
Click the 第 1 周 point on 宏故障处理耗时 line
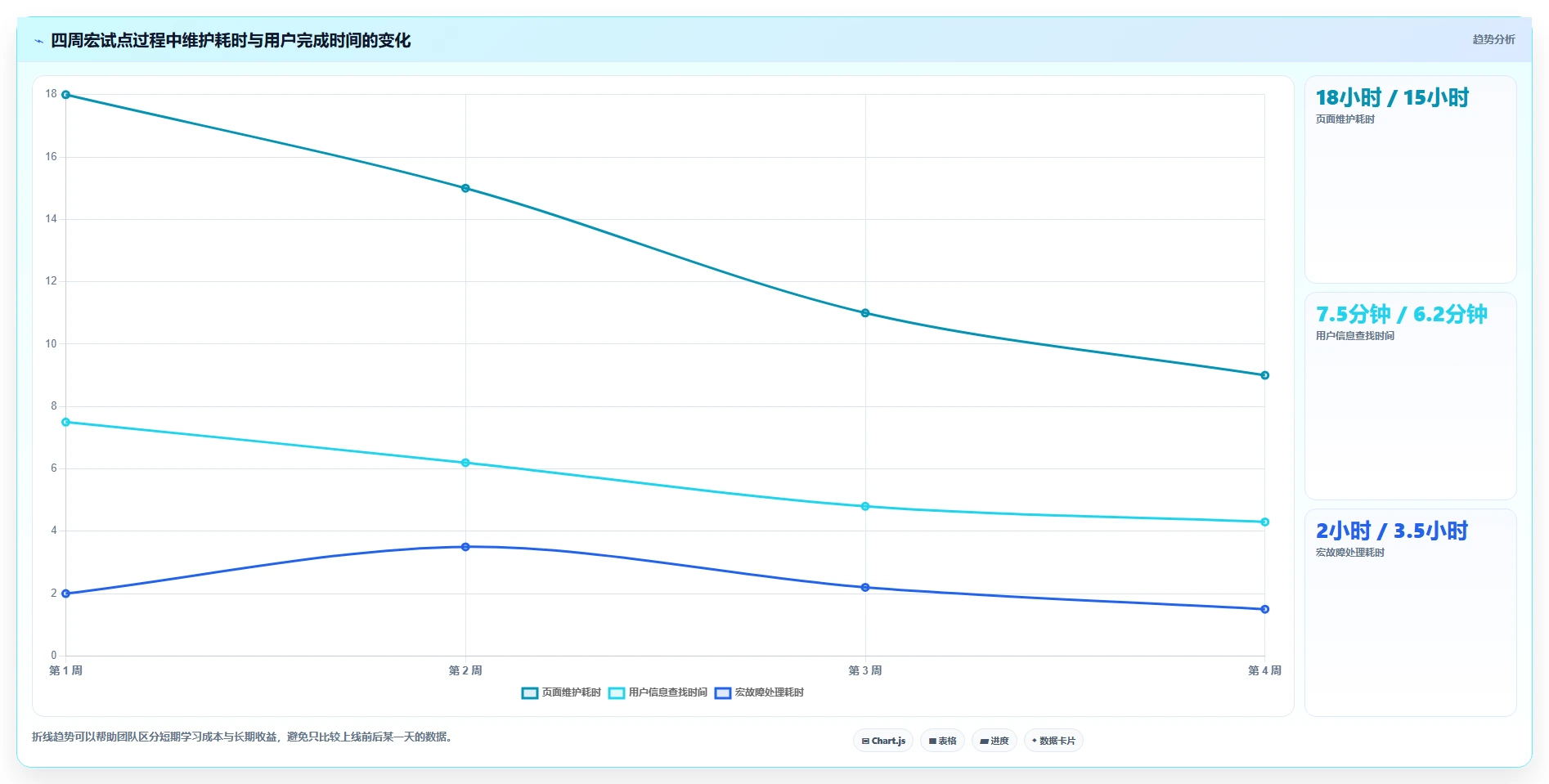click(66, 594)
